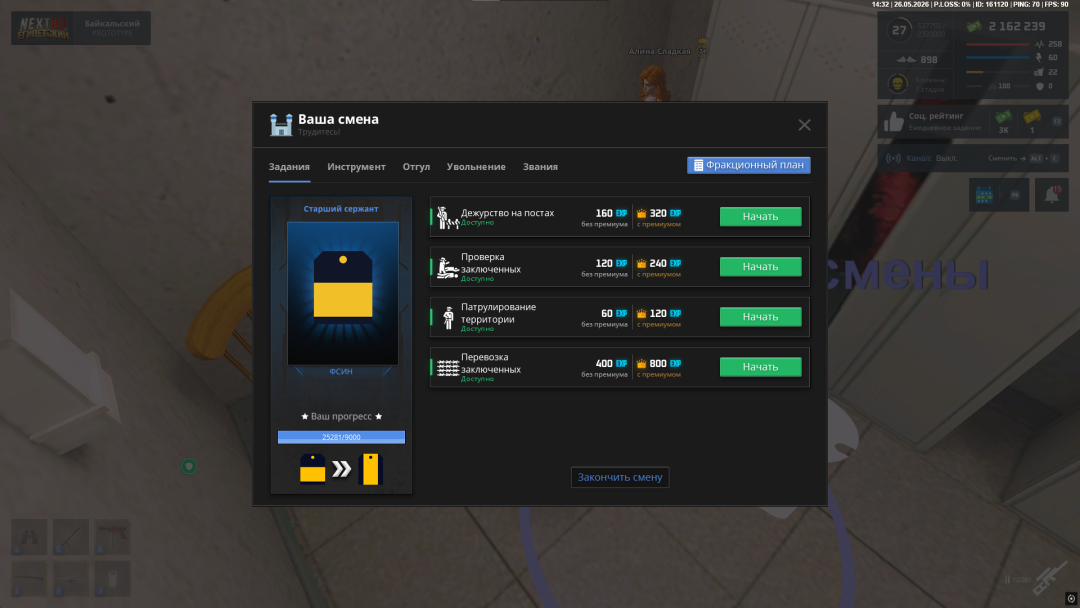Click the green shield map marker

189,466
